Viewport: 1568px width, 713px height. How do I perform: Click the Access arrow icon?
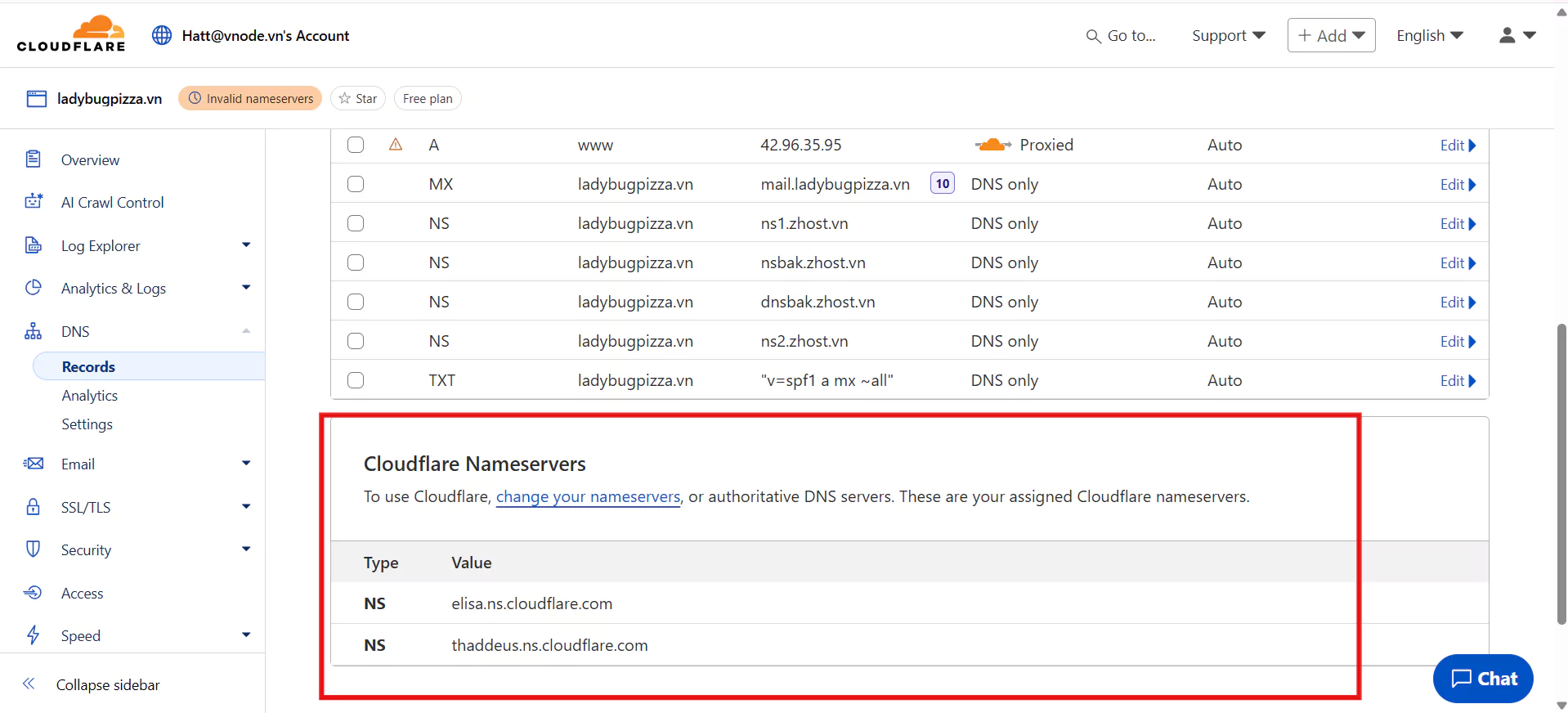point(33,592)
